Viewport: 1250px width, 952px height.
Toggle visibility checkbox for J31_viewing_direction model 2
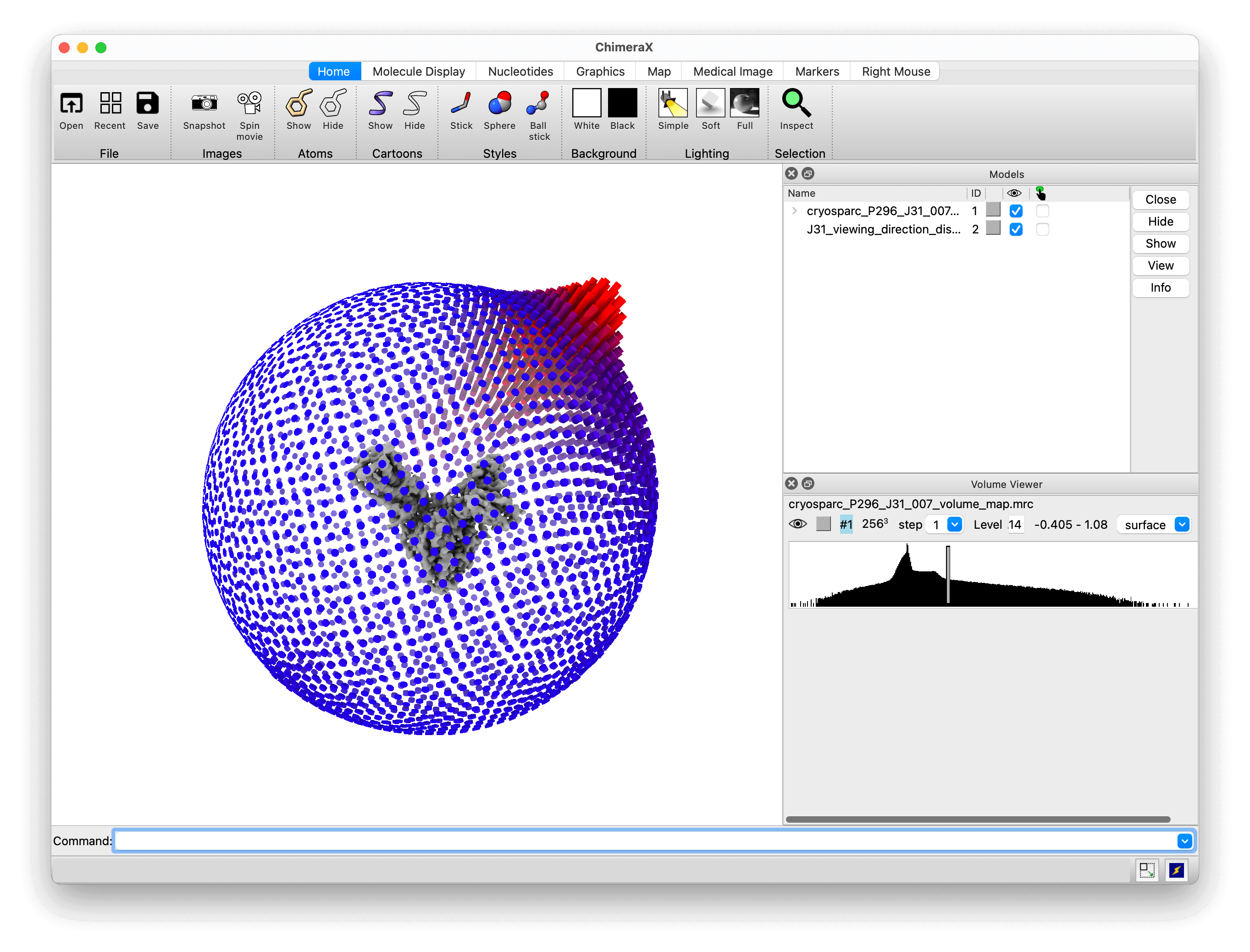click(1016, 229)
